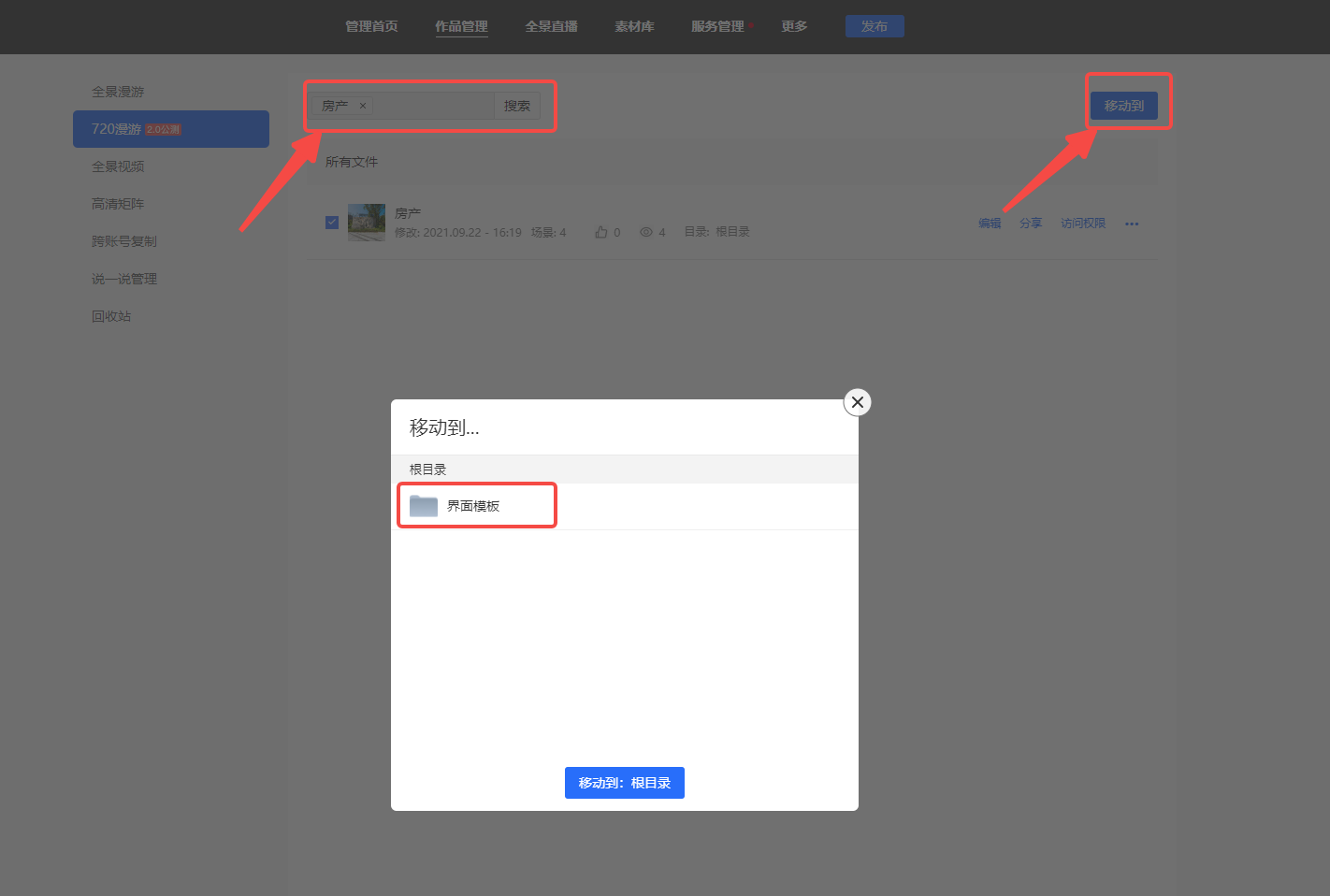The image size is (1330, 896).
Task: Select 全景视频 in the sidebar
Action: pos(118,166)
